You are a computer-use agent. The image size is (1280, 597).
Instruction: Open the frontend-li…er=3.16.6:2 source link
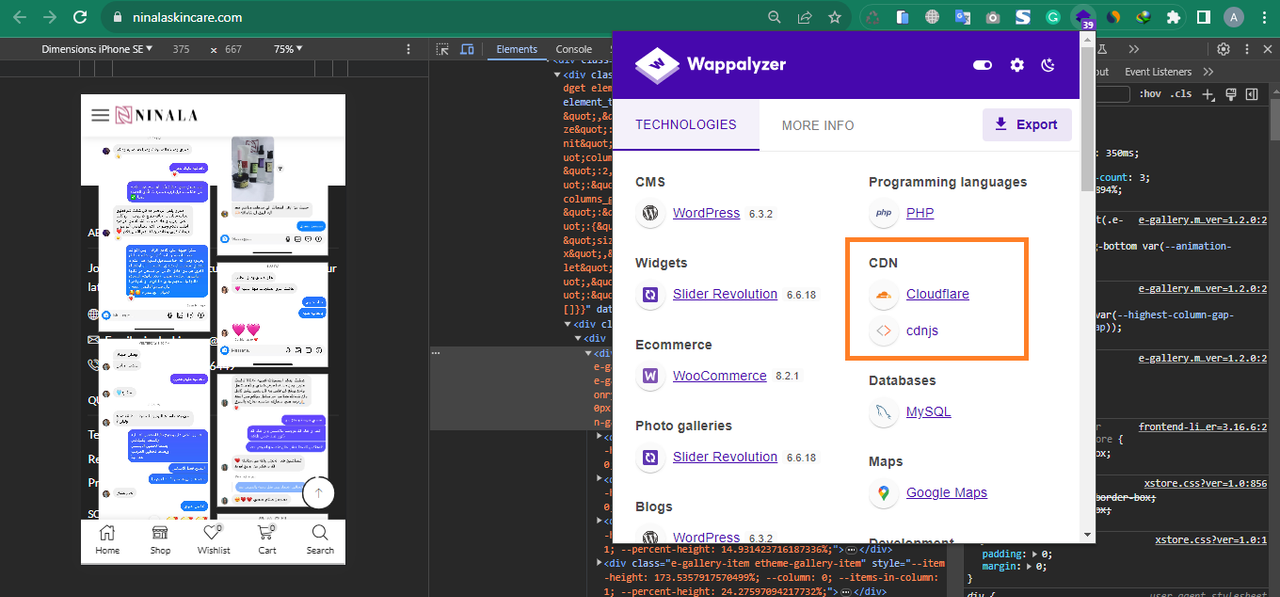click(x=1203, y=427)
